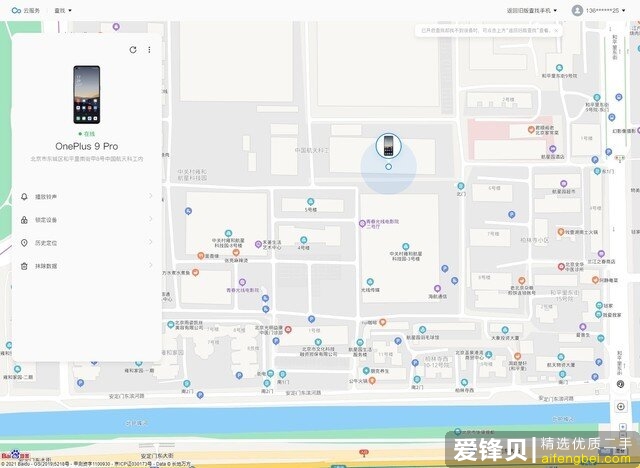Click the OnePlus 9 Pro phone image
640x468 pixels.
tap(86, 95)
